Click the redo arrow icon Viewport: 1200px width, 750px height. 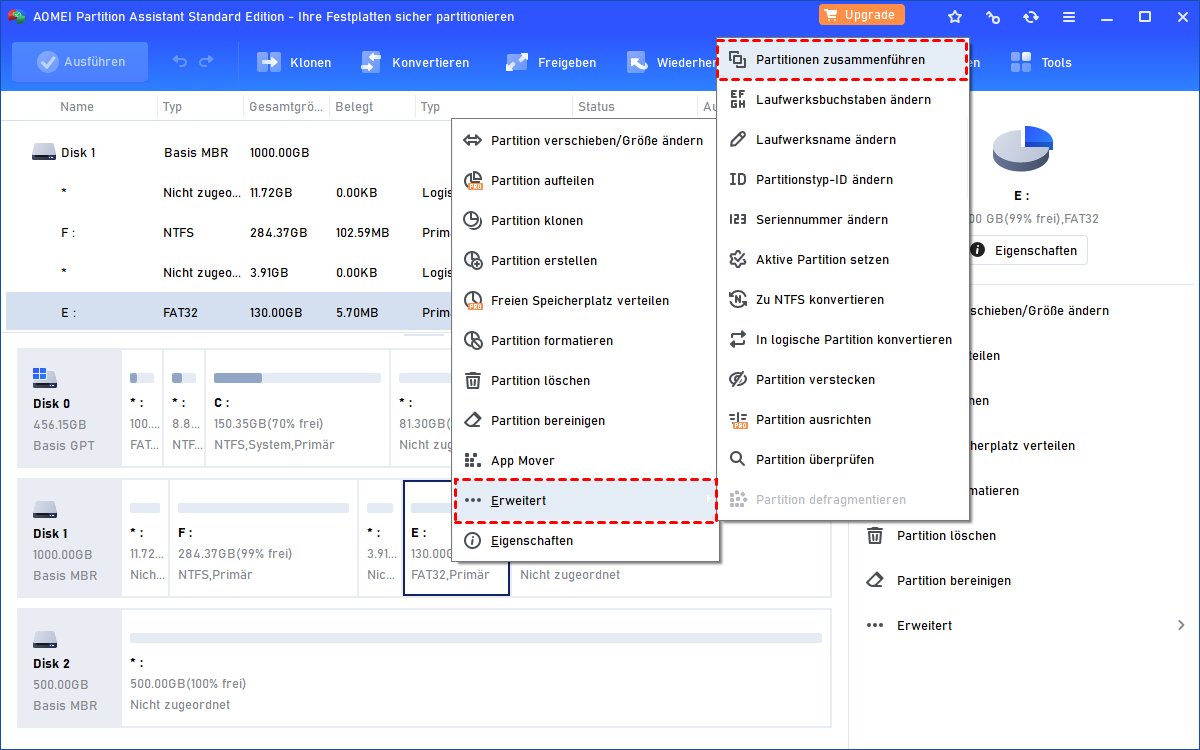point(206,62)
